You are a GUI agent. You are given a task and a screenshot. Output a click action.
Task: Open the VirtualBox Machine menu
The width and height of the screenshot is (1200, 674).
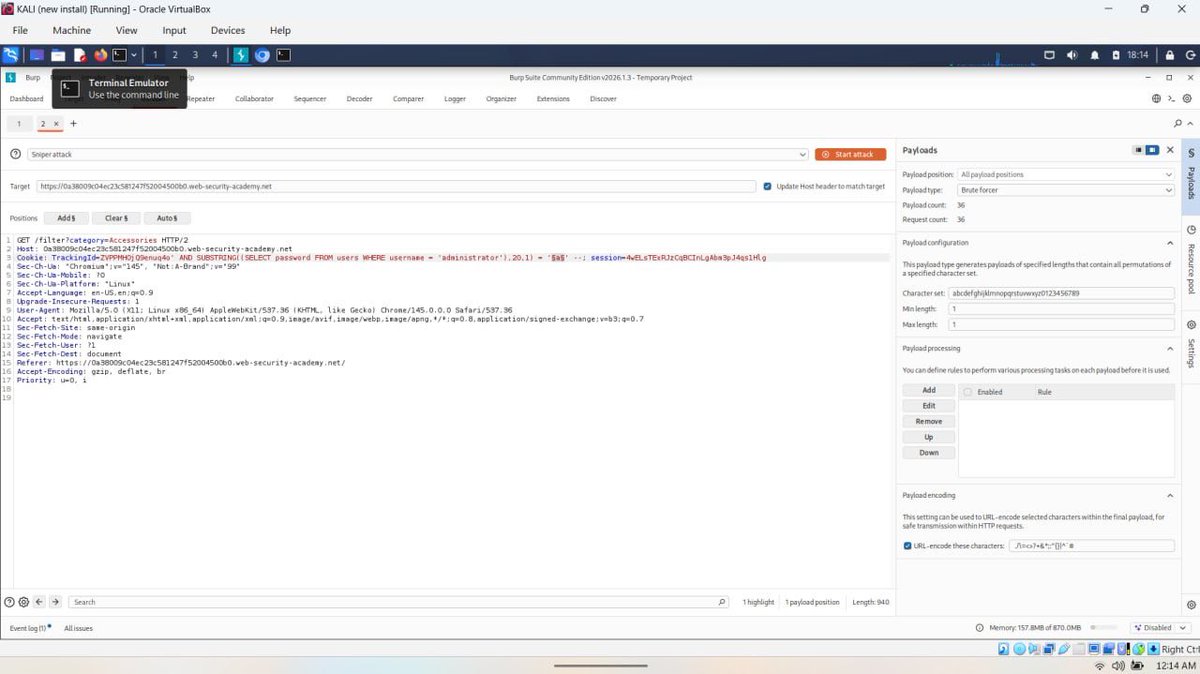72,30
